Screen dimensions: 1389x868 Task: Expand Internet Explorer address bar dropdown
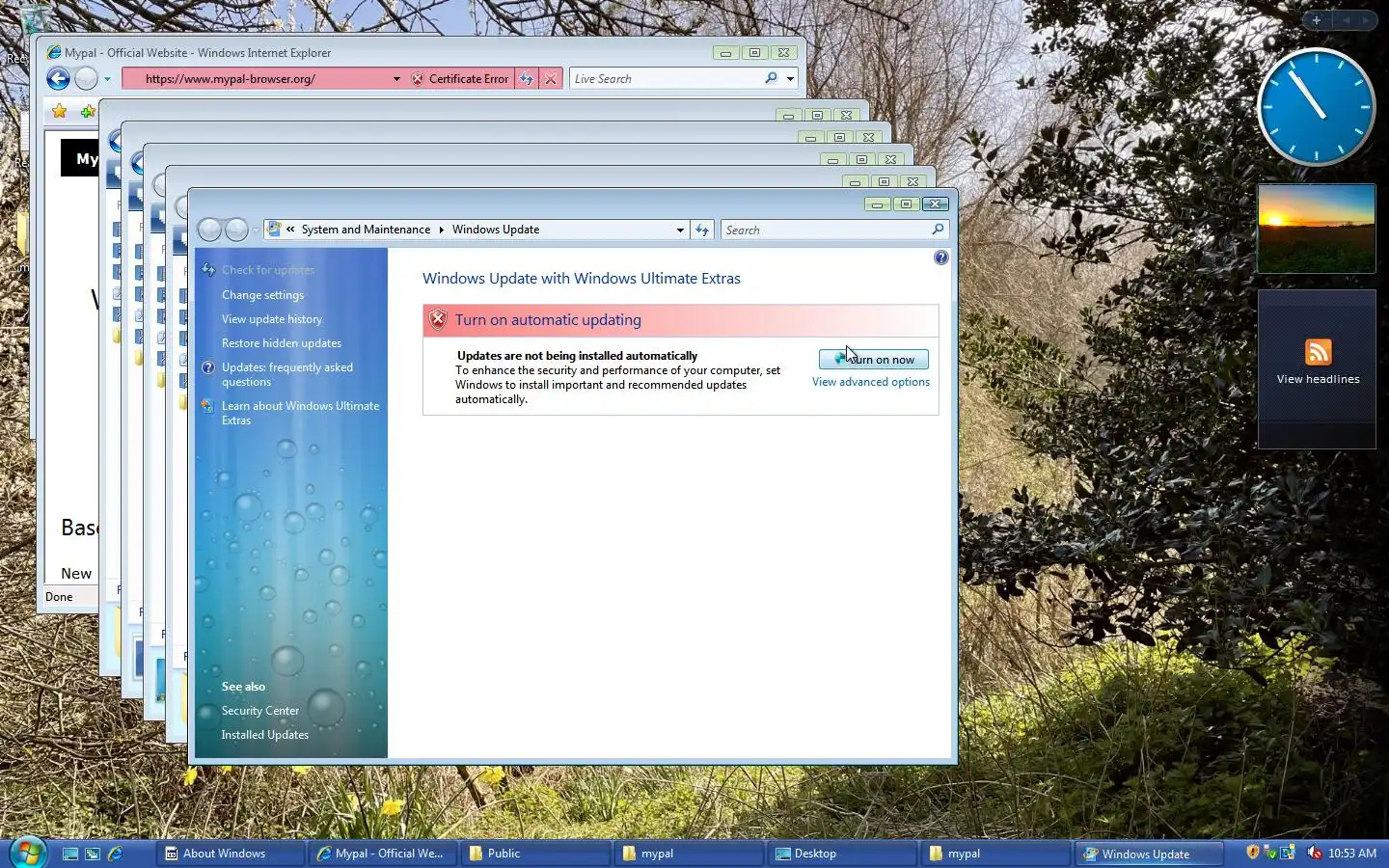point(396,79)
